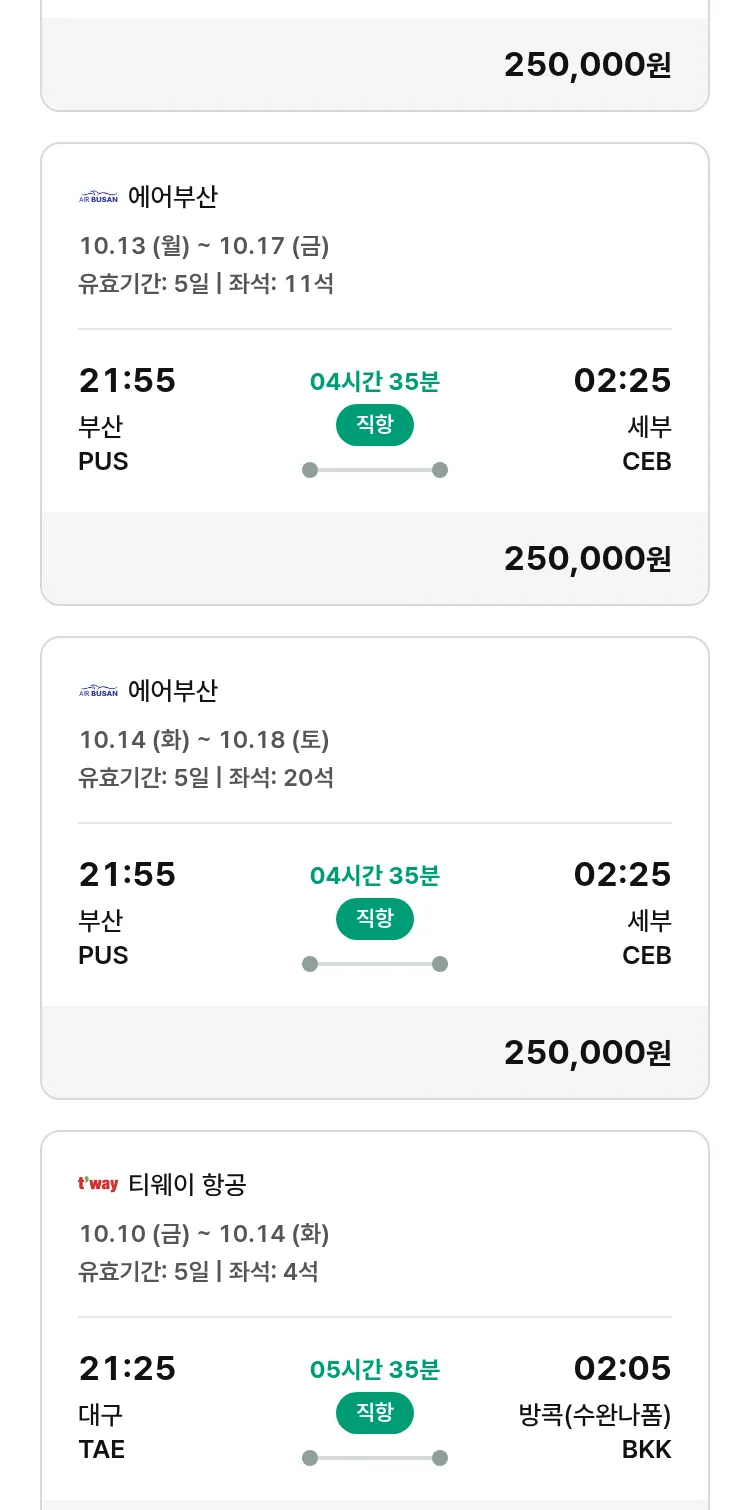Open the 티웨이 항공 airline name

(187, 1185)
